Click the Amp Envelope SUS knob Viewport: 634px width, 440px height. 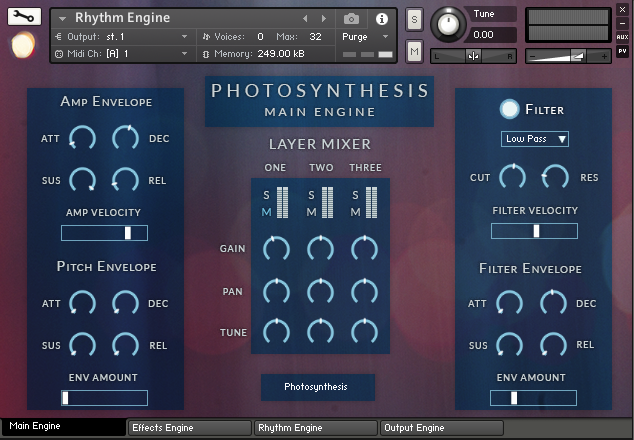click(x=82, y=180)
